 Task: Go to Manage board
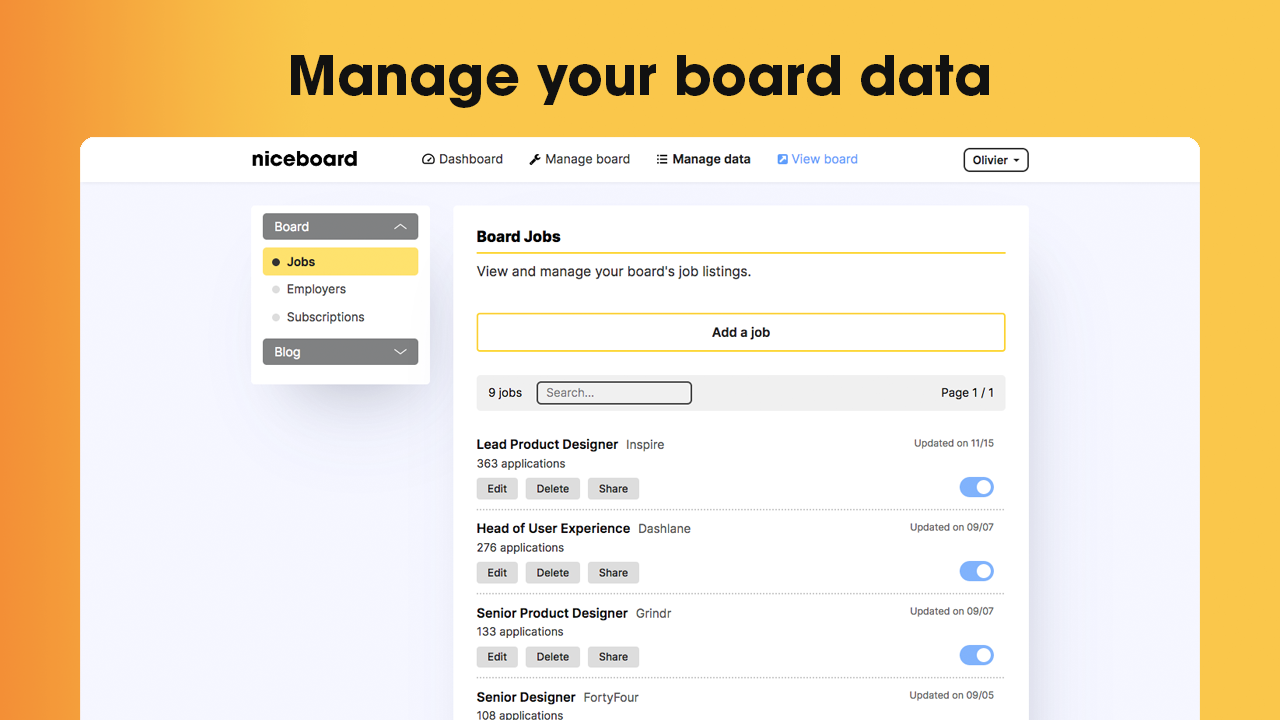click(580, 159)
